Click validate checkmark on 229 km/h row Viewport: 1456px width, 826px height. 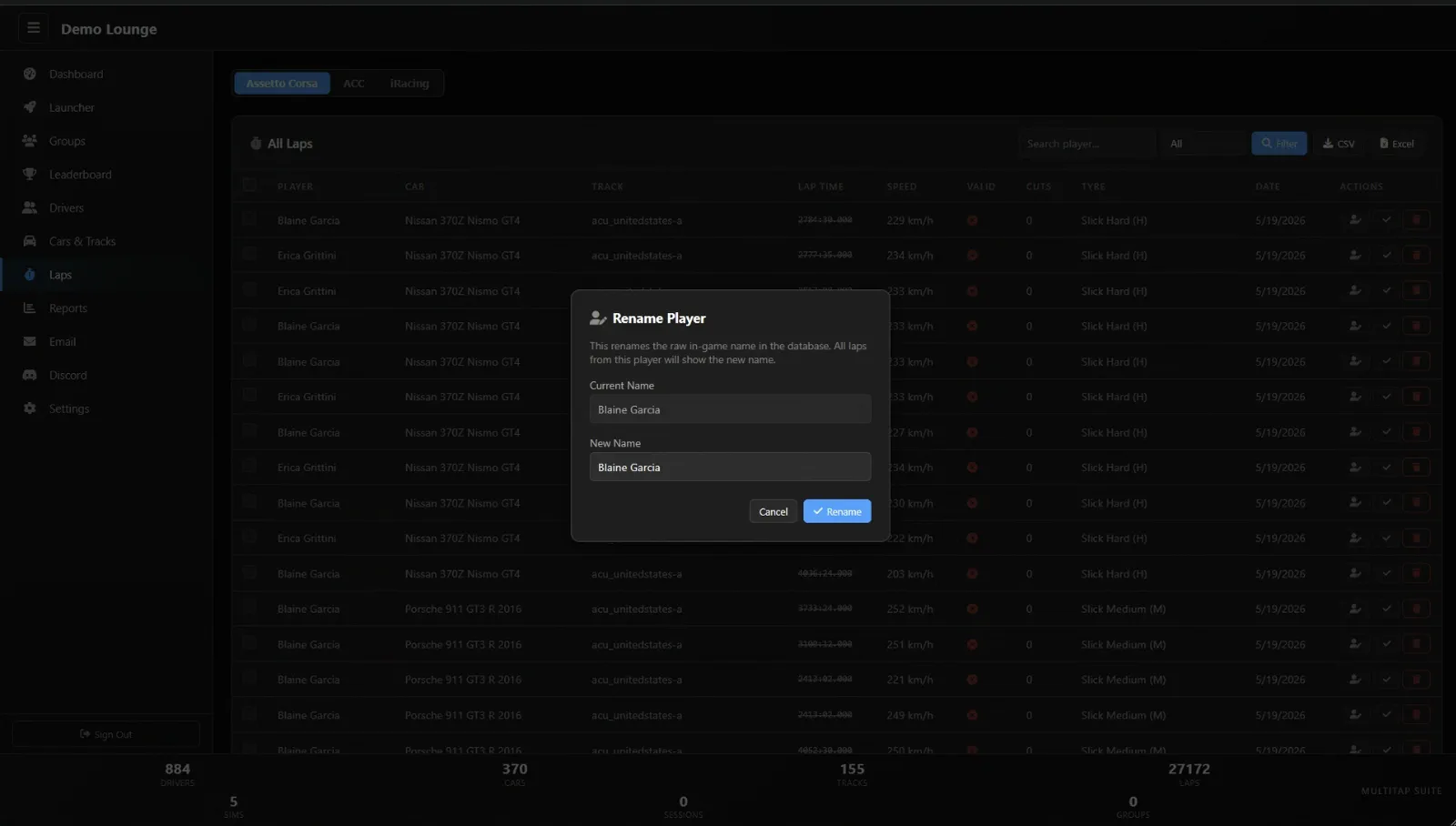click(x=1386, y=220)
